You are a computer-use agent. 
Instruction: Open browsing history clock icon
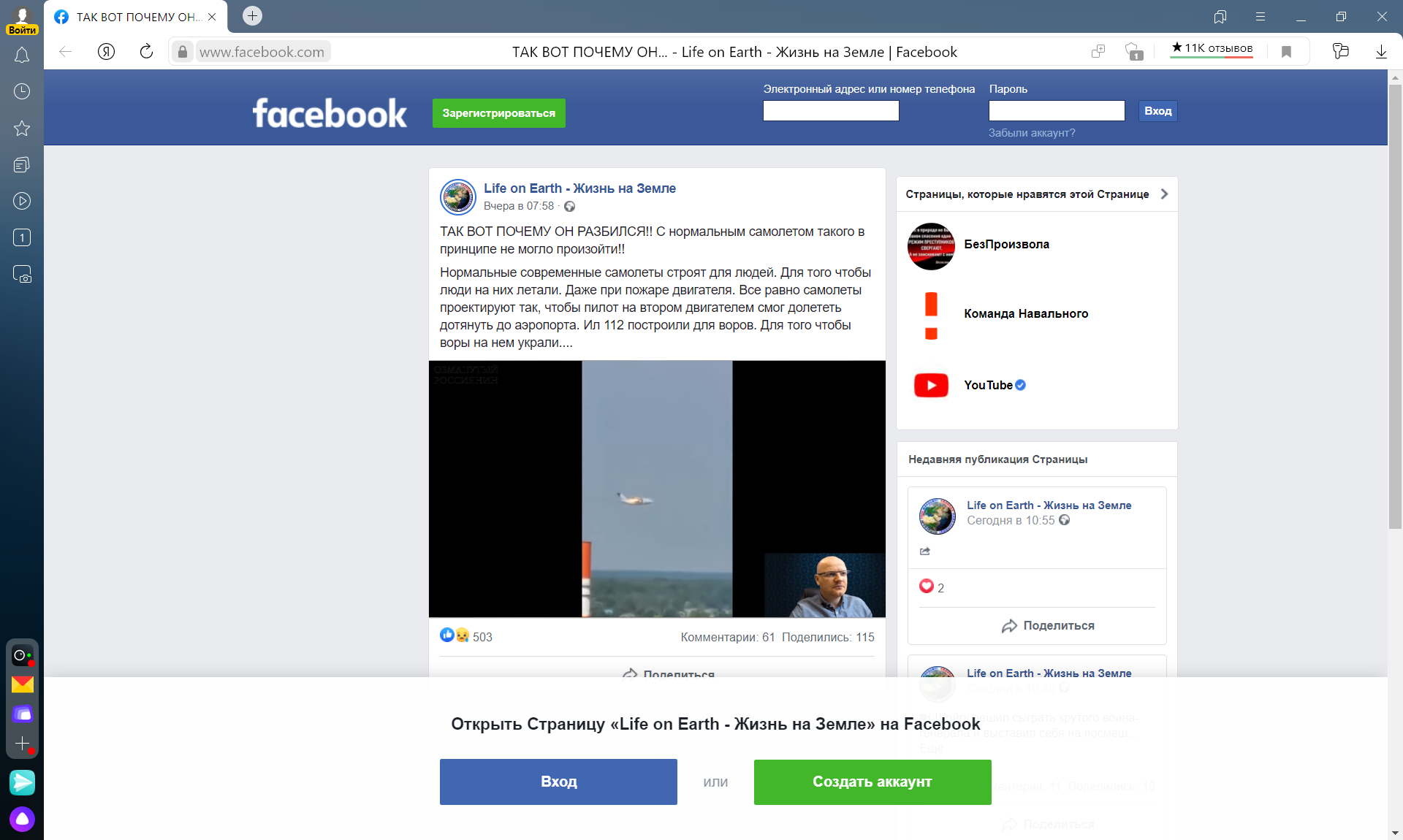pos(22,91)
